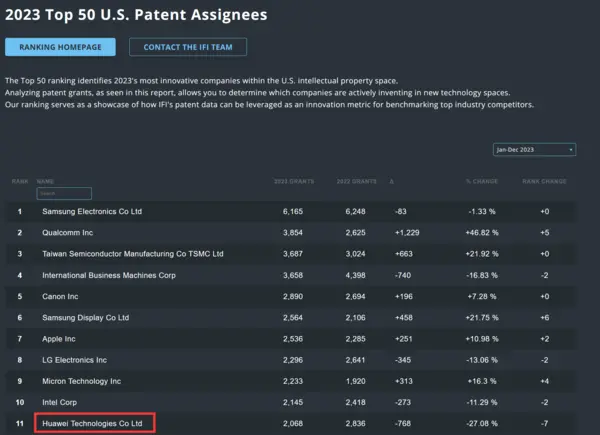Sort by the Rank column header
Image resolution: width=600 pixels, height=435 pixels.
click(x=19, y=181)
